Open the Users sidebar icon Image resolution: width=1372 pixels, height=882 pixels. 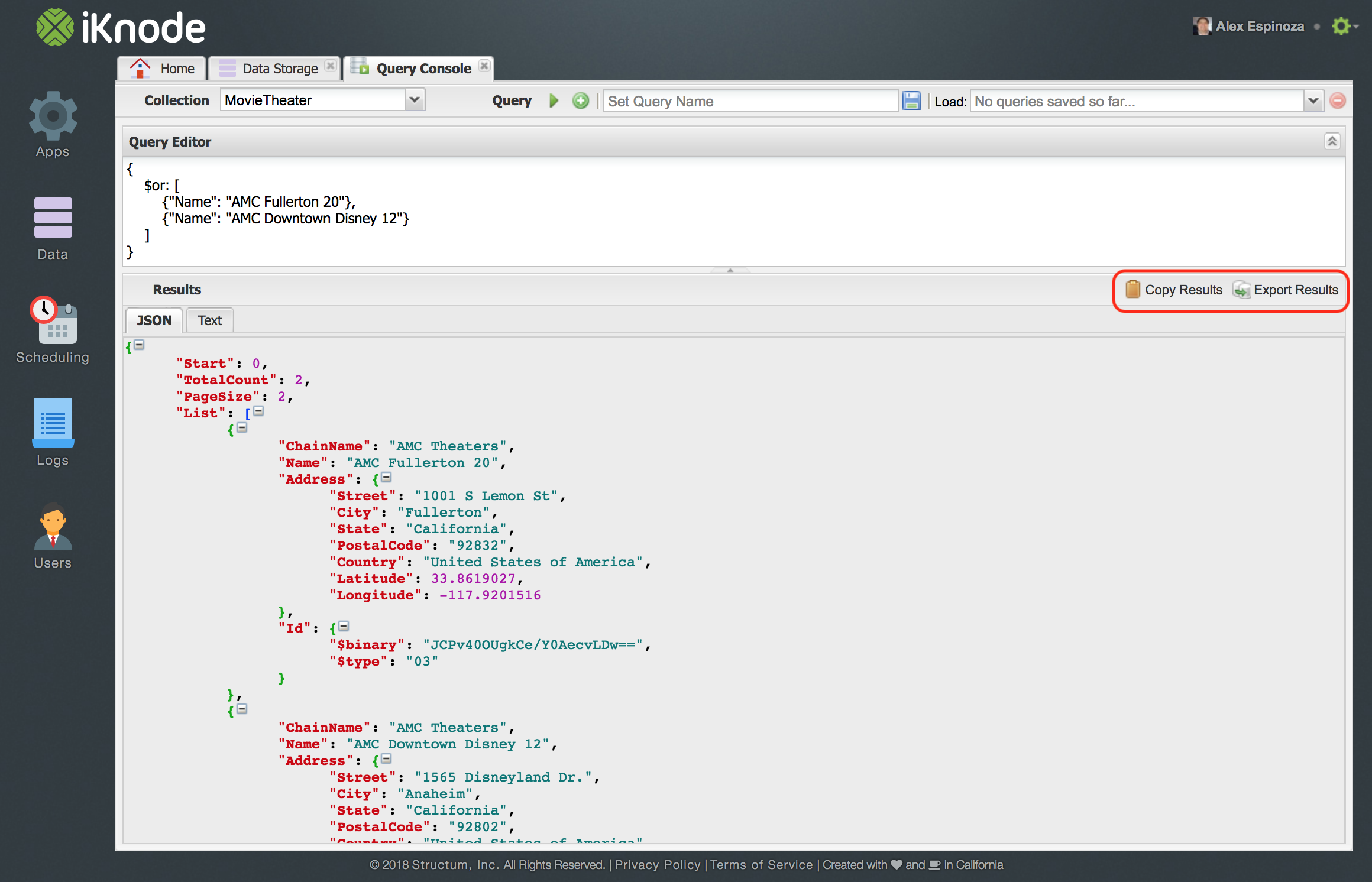tap(53, 526)
